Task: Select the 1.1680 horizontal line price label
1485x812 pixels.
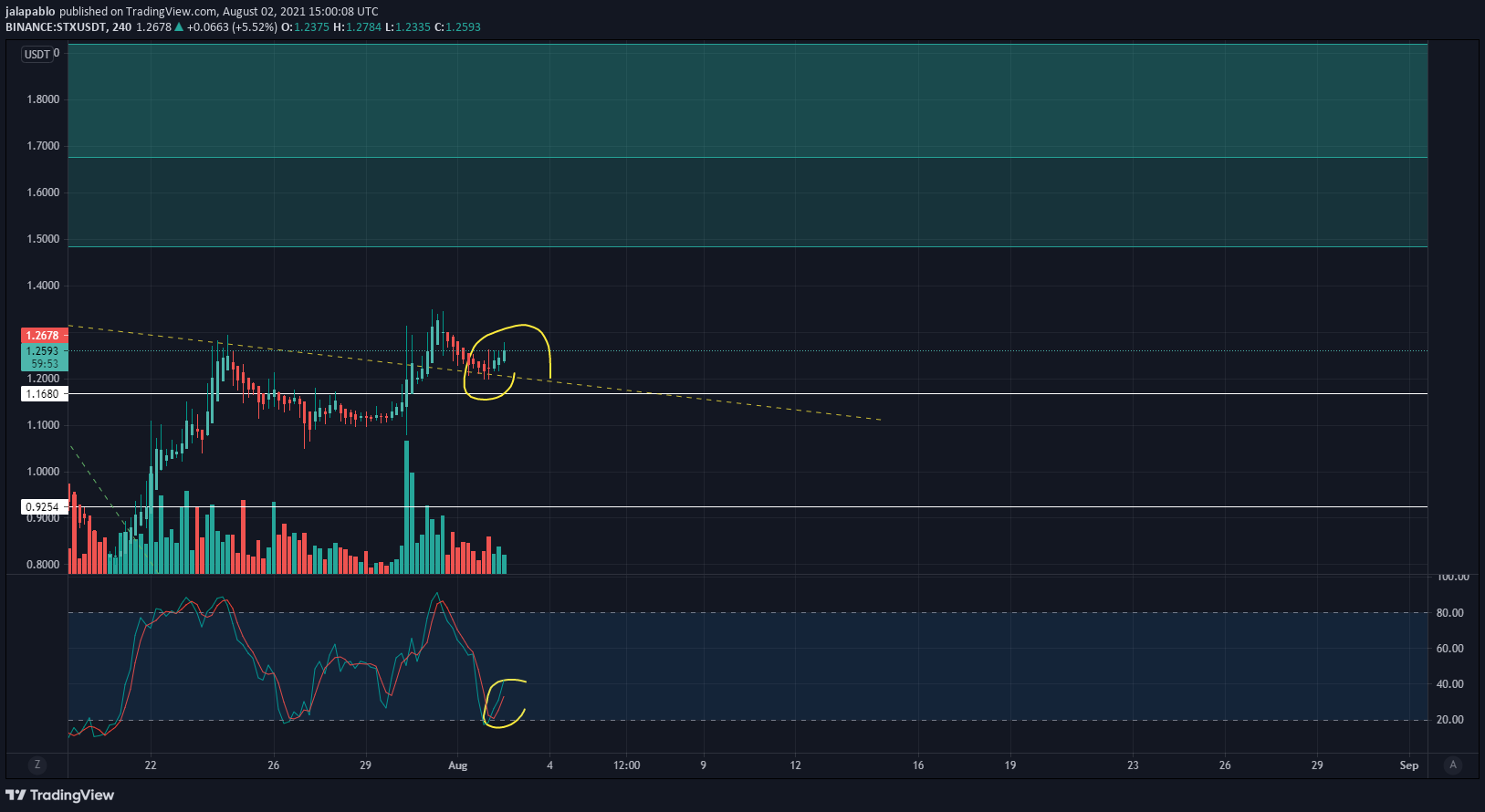Action: pos(43,394)
